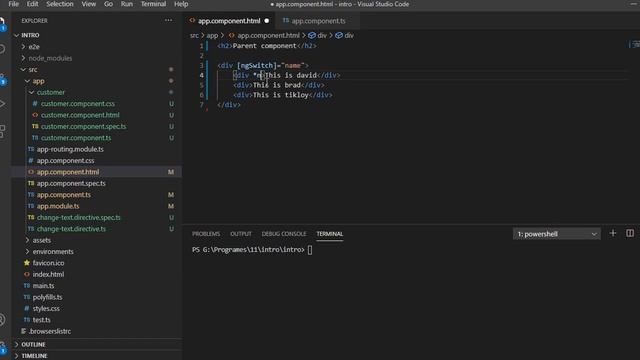Switch to the PROBLEMS panel tab
The image size is (640, 360).
[206, 234]
